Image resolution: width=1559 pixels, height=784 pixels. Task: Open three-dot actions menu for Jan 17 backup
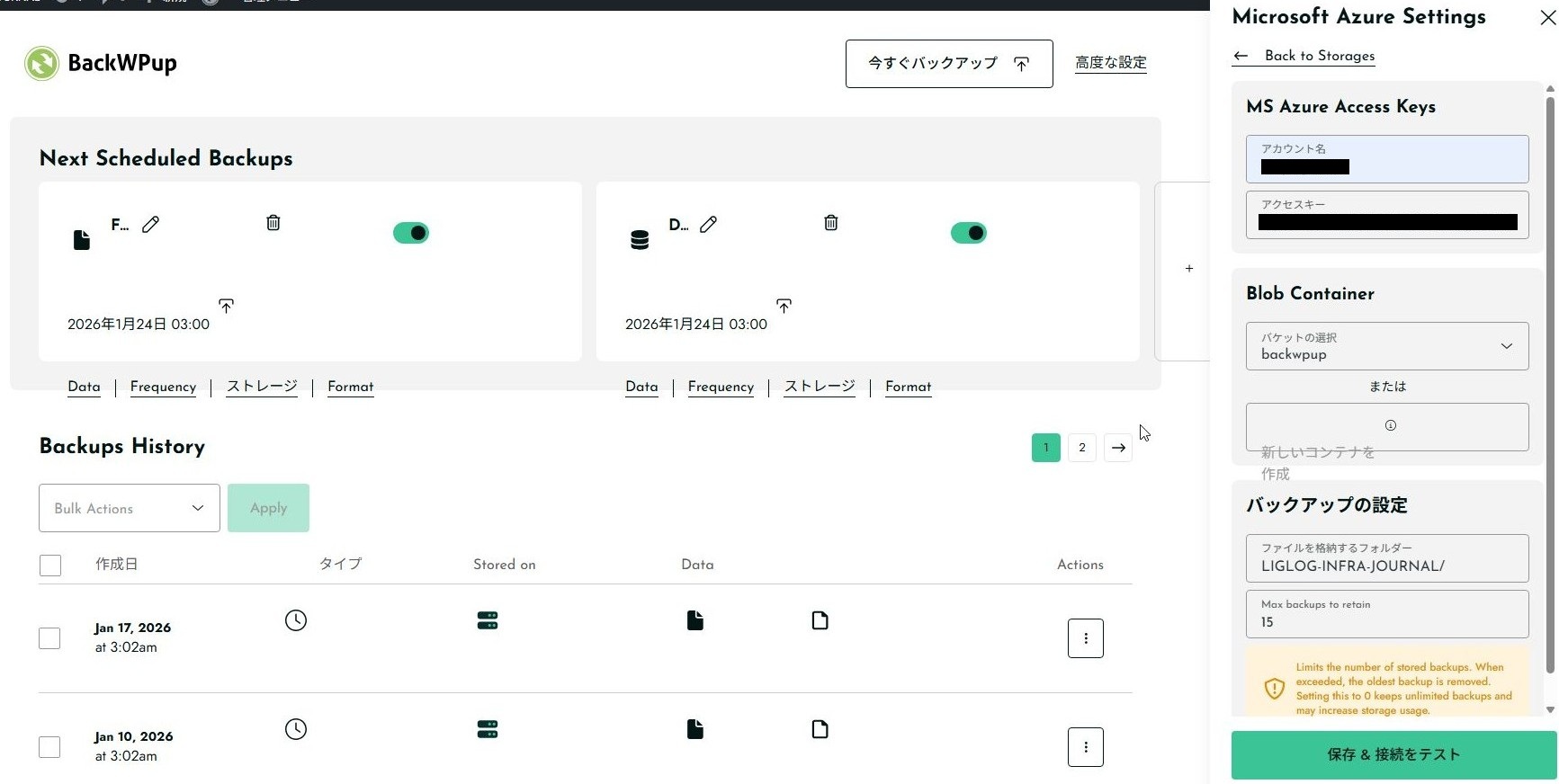(1085, 638)
